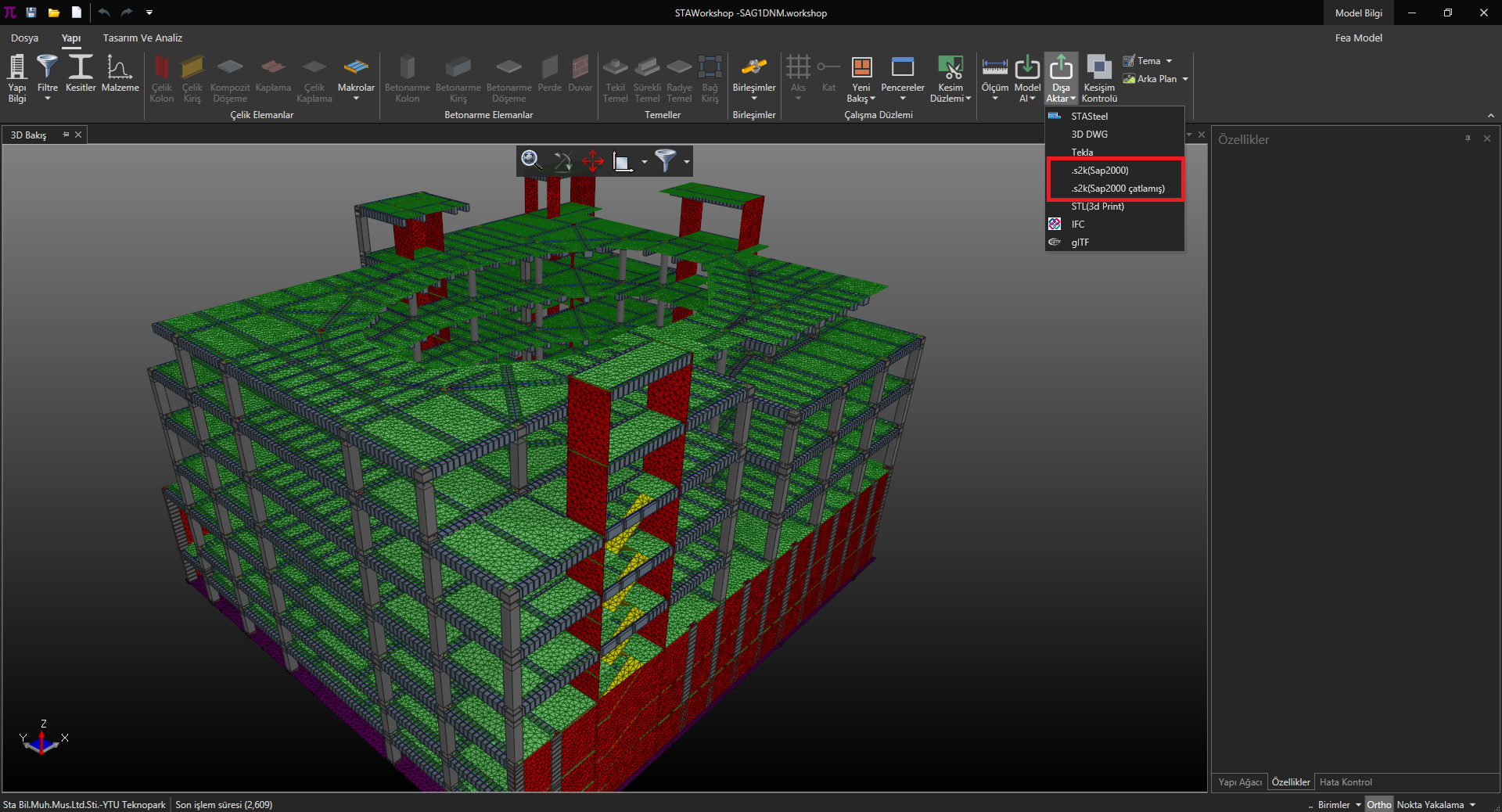Click the rotate view icon in viewport
The image size is (1502, 812).
pyautogui.click(x=562, y=161)
